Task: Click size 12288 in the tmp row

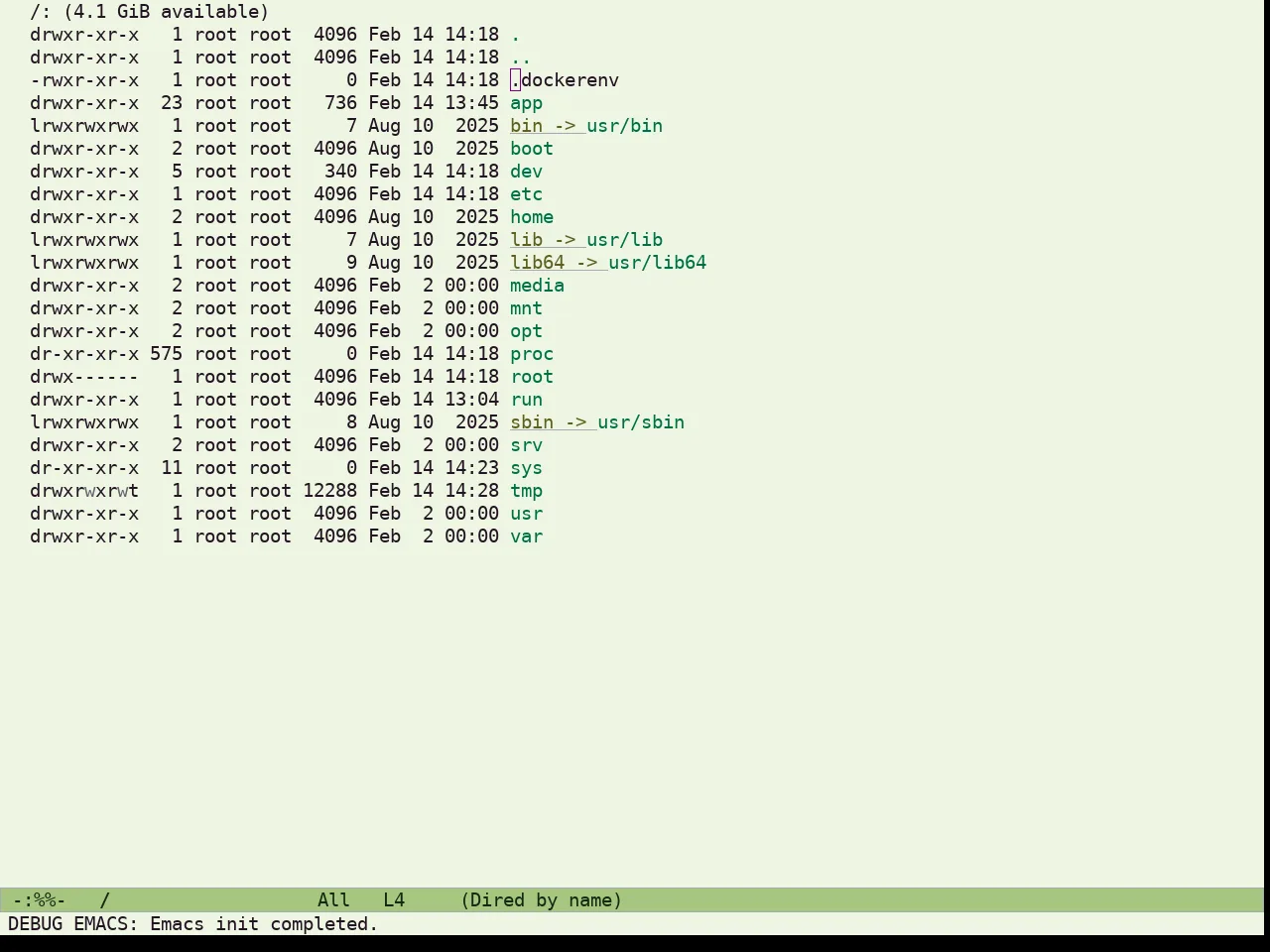Action: (329, 491)
